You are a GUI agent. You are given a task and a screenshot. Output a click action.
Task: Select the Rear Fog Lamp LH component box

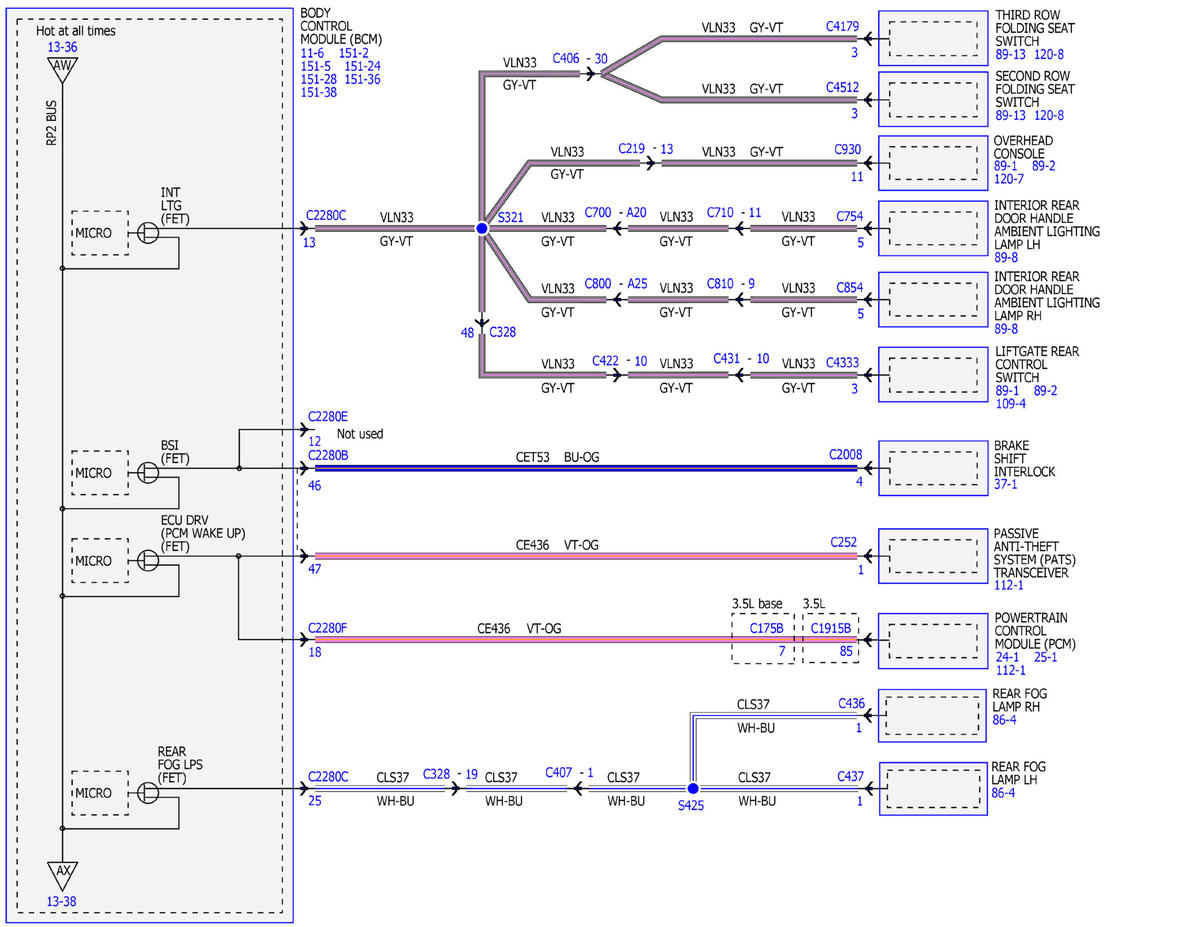tap(933, 789)
